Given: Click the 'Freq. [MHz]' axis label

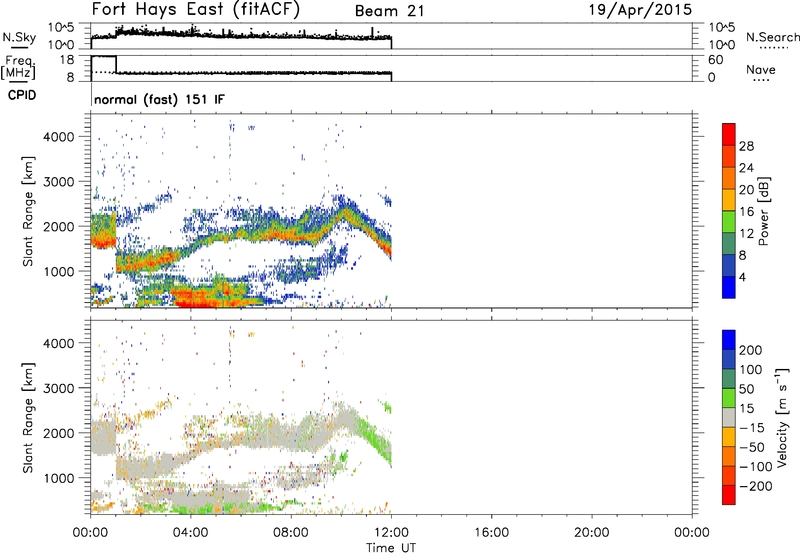Looking at the screenshot, I should 18,67.
